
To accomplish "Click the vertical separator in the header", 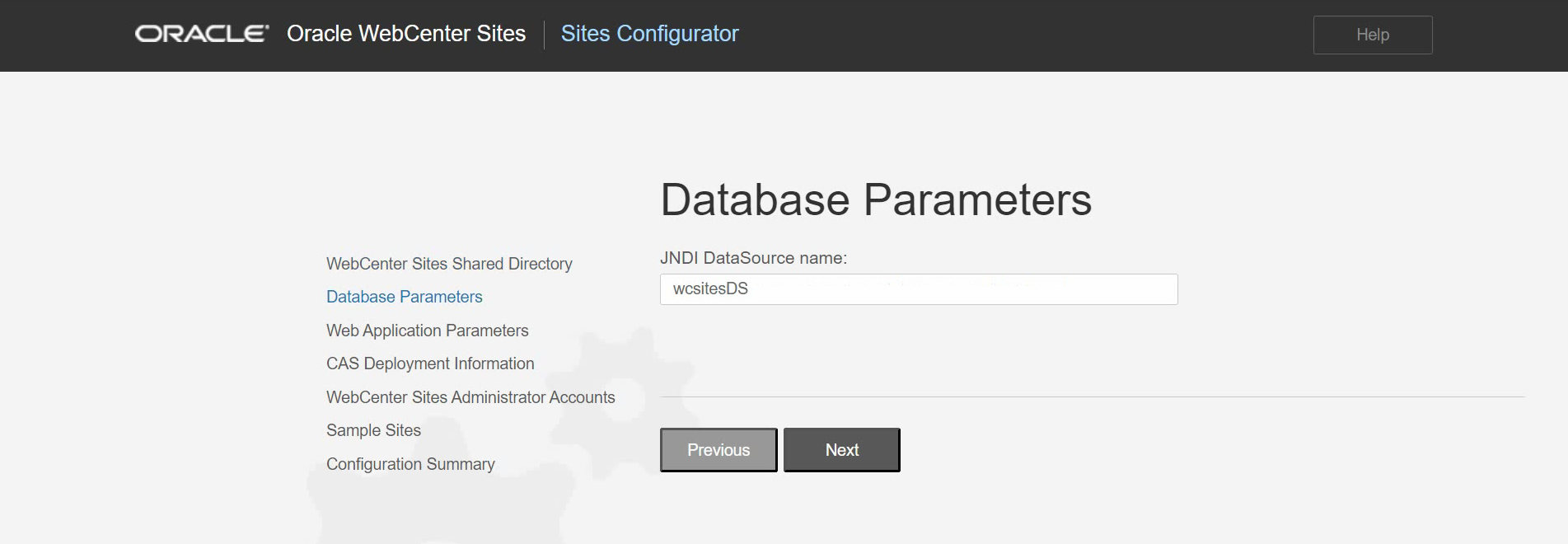I will (544, 35).
